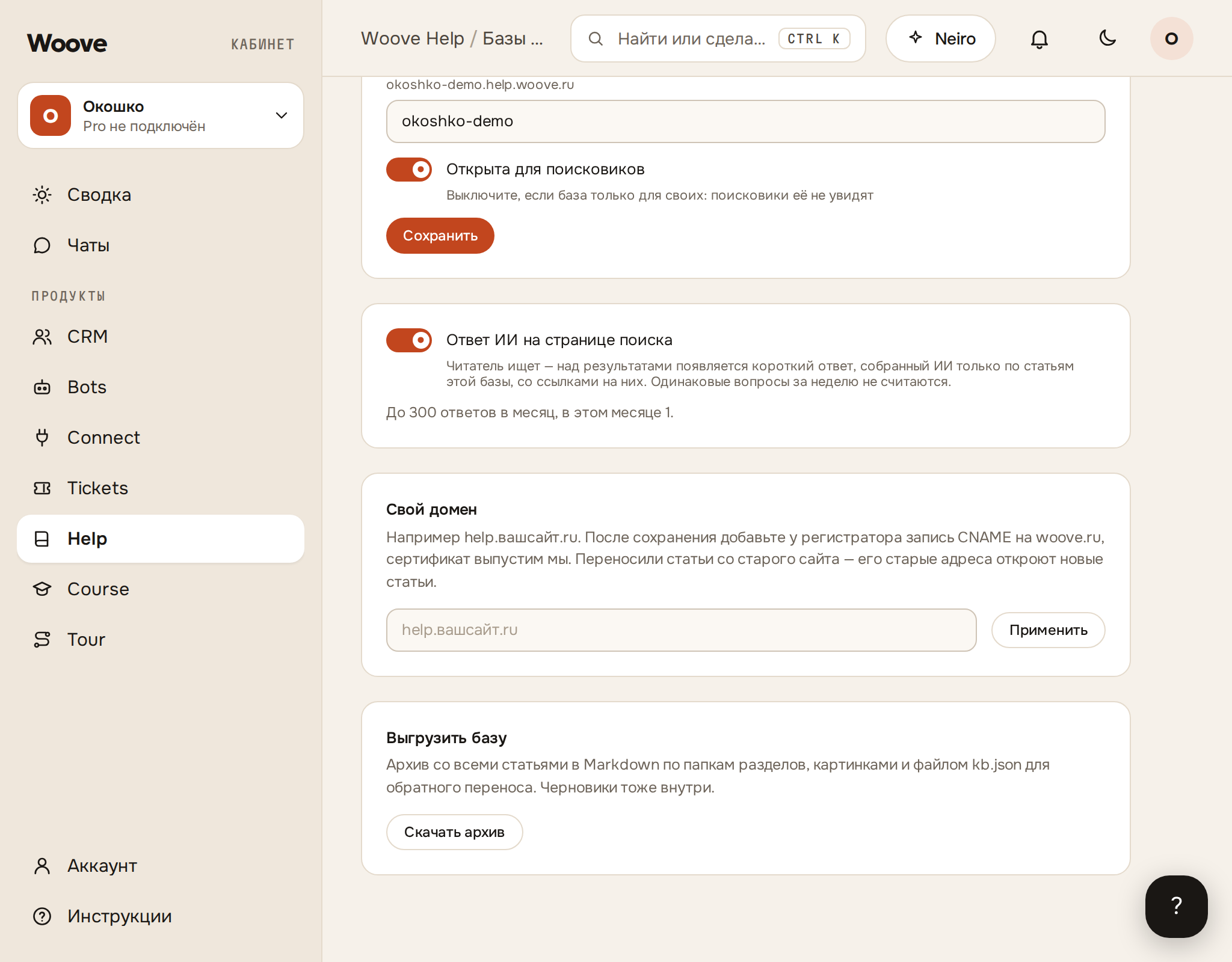
Task: Click the Woove Help breadcrumb link
Action: (413, 38)
